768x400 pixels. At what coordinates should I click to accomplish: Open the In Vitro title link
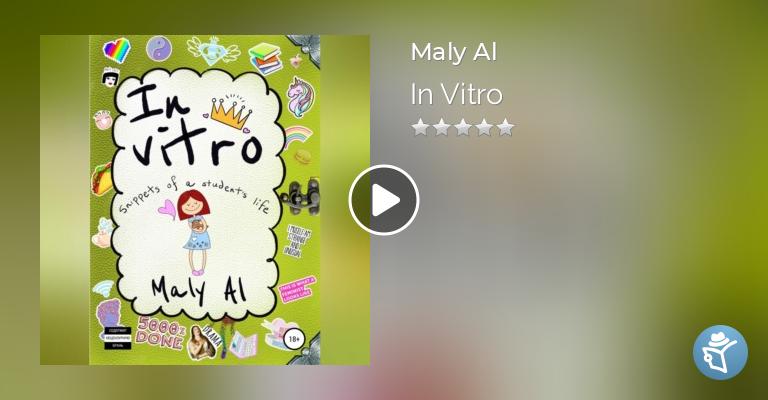[456, 94]
